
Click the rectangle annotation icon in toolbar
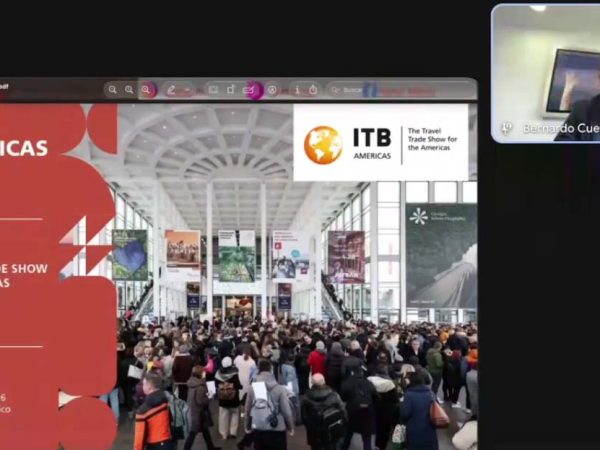[x=213, y=90]
